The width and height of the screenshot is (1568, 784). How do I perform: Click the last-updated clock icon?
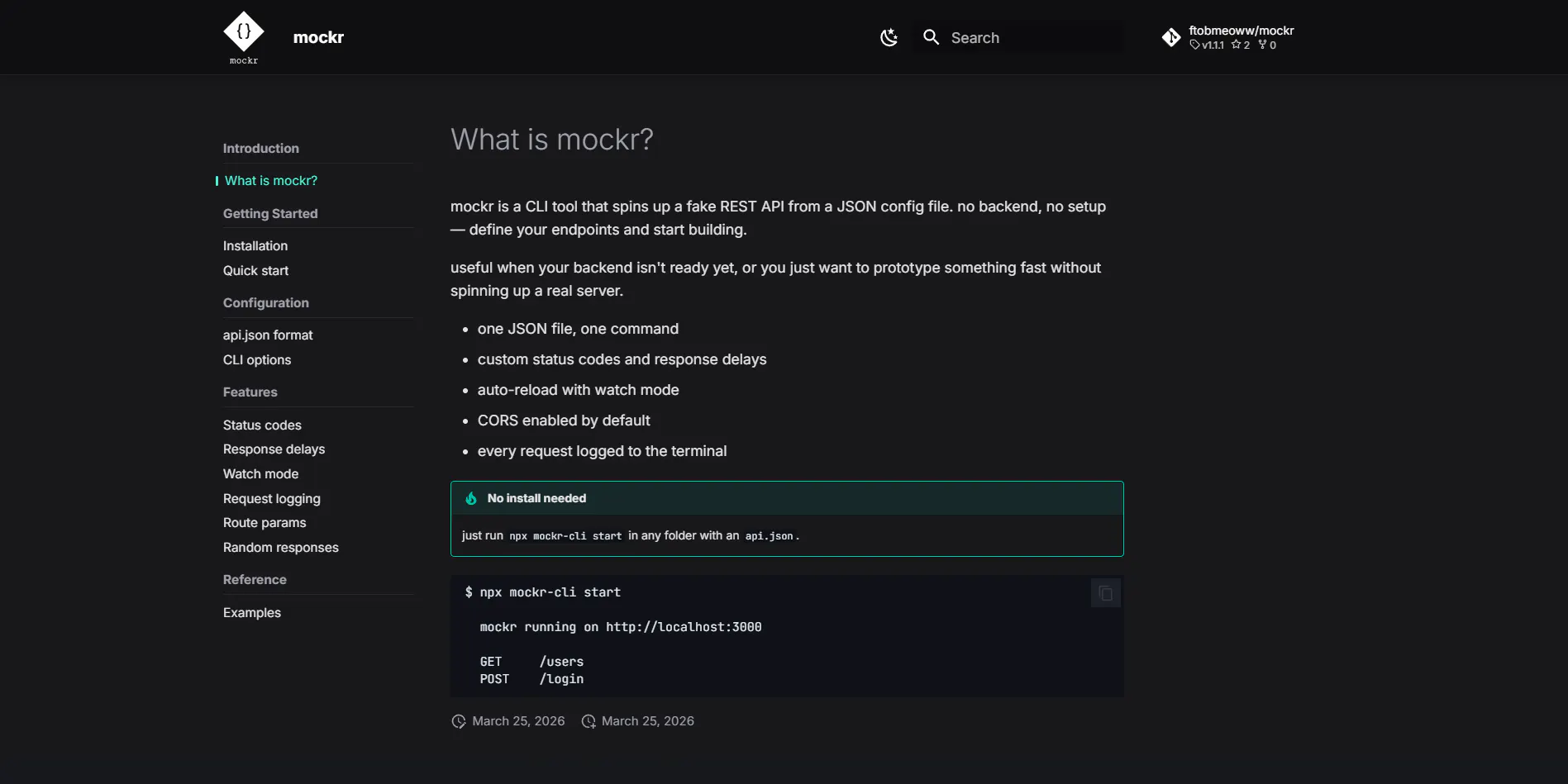pos(459,721)
